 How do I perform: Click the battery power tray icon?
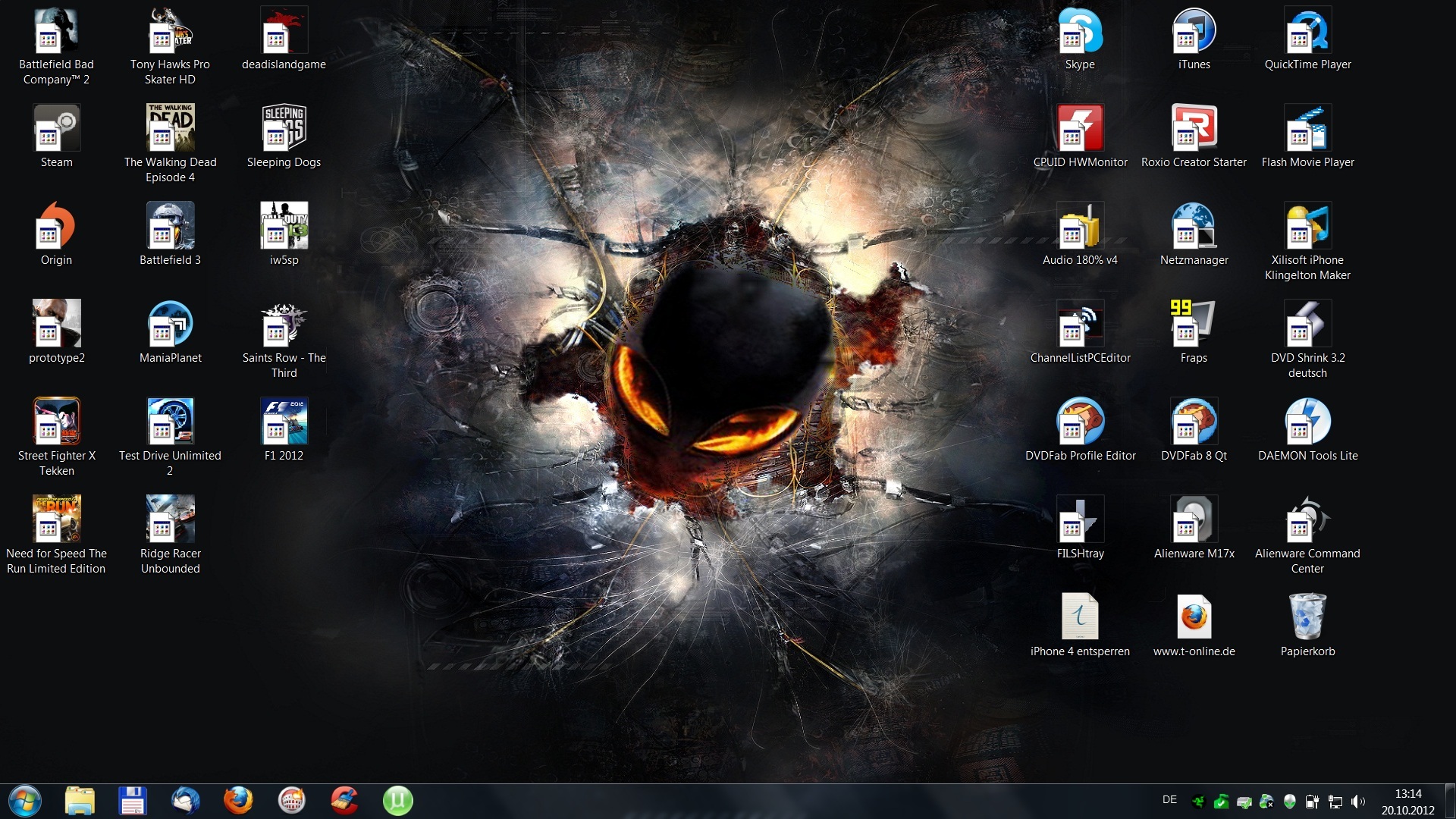[1312, 802]
